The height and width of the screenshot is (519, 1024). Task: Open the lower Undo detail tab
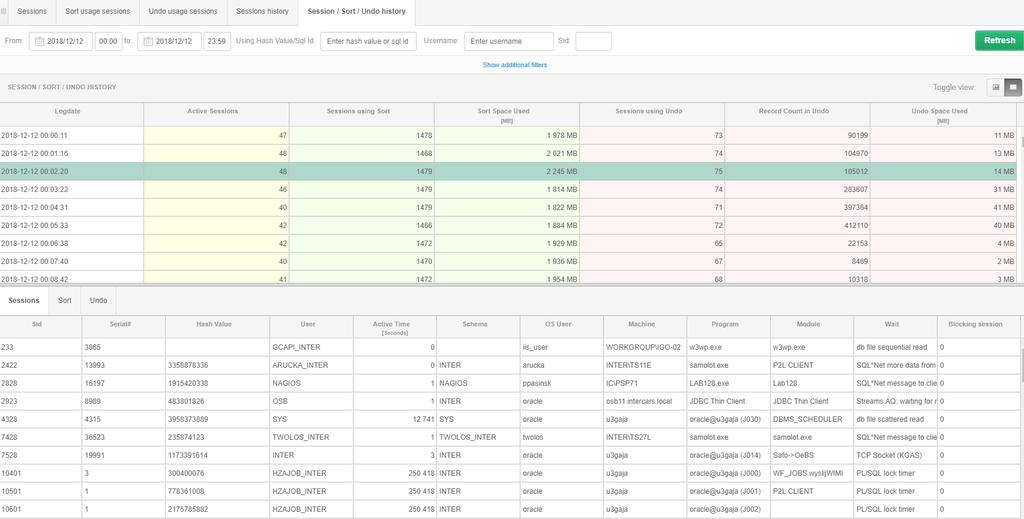coord(98,300)
